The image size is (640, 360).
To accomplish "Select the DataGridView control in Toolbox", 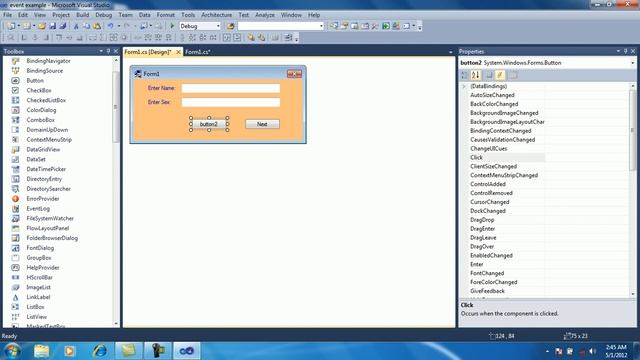I will pyautogui.click(x=43, y=149).
